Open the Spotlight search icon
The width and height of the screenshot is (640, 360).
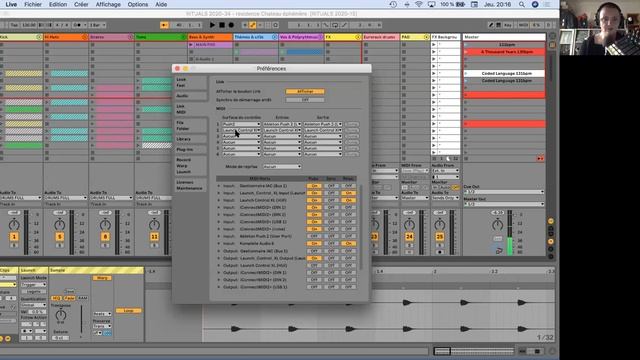522,4
